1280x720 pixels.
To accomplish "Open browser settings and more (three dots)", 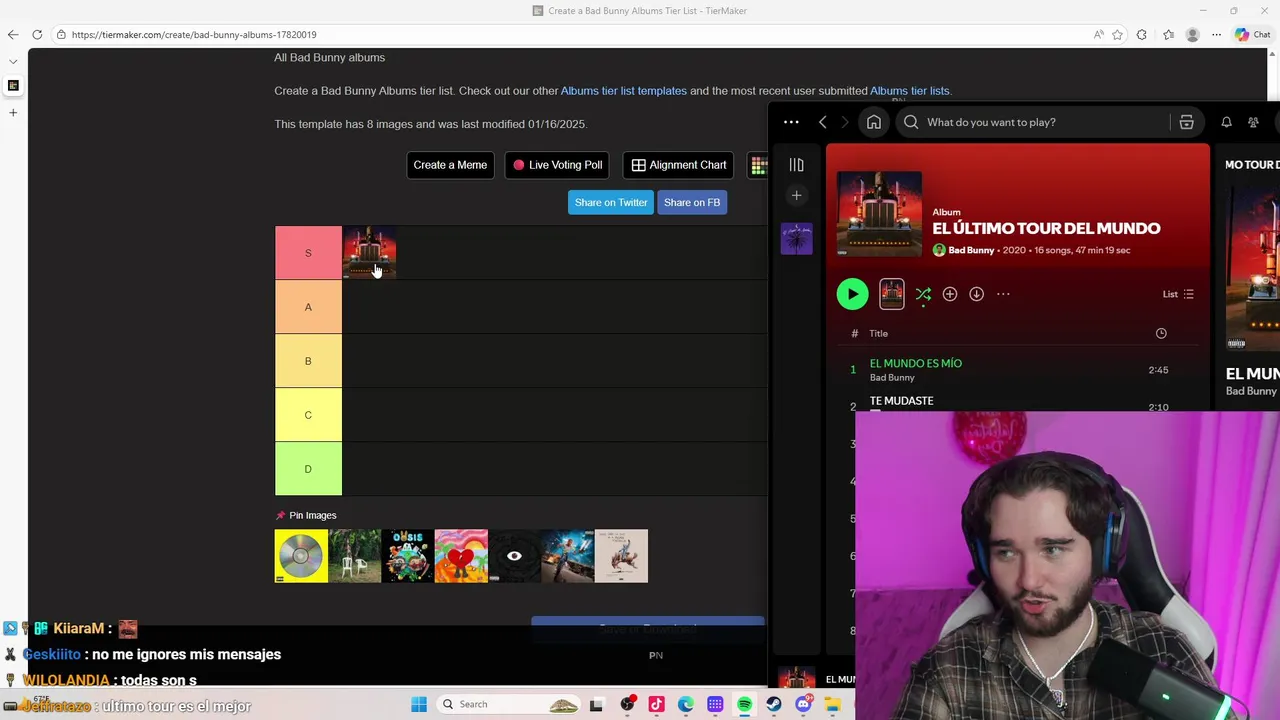I will tap(1216, 35).
